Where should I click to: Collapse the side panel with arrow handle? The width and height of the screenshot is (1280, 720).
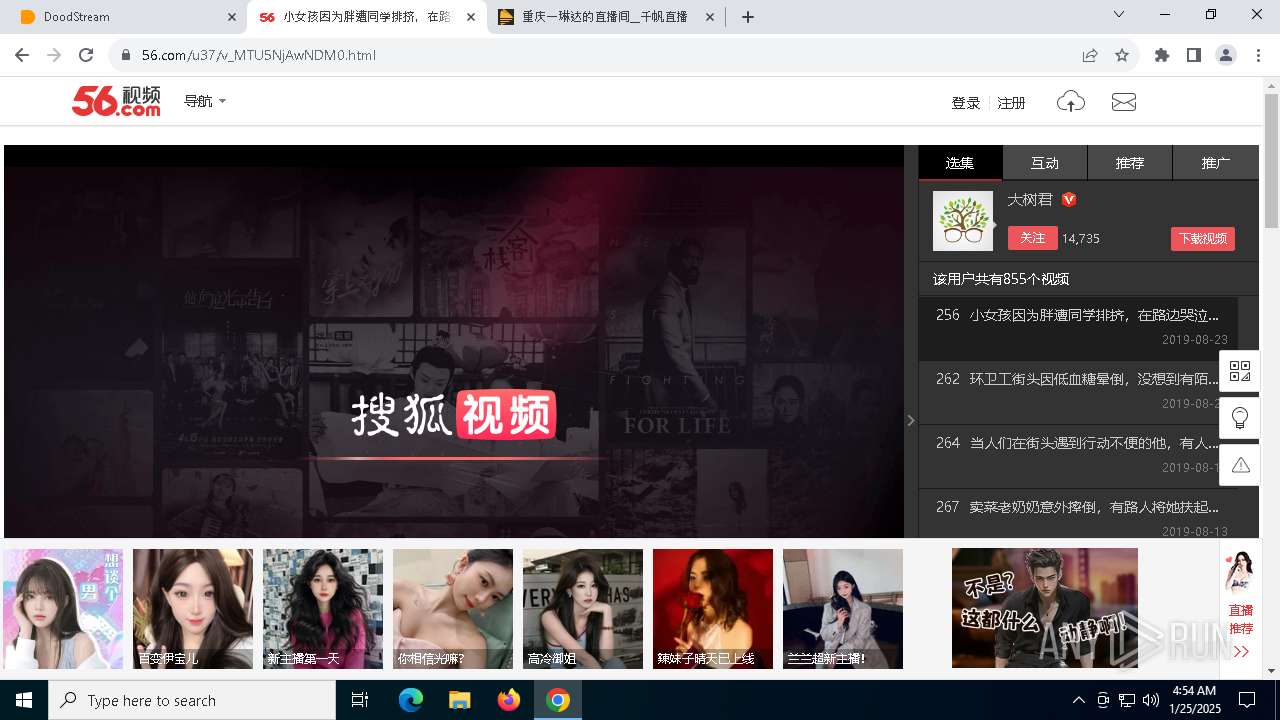(911, 420)
